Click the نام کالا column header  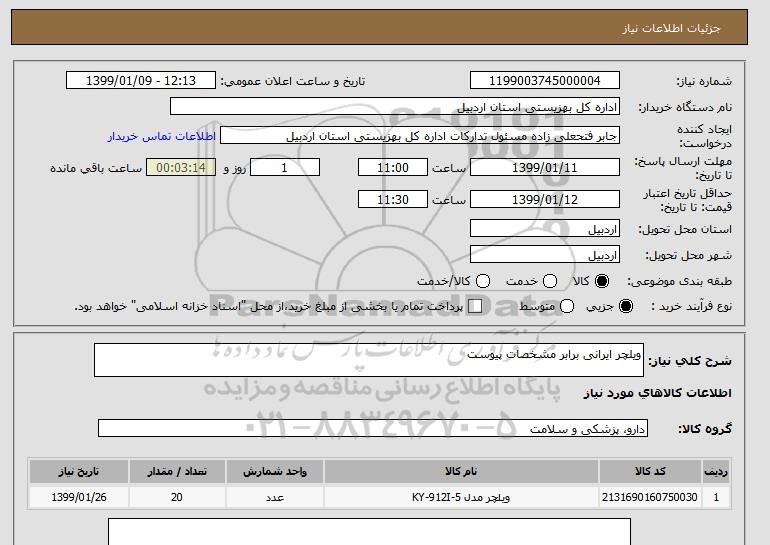[x=461, y=471]
